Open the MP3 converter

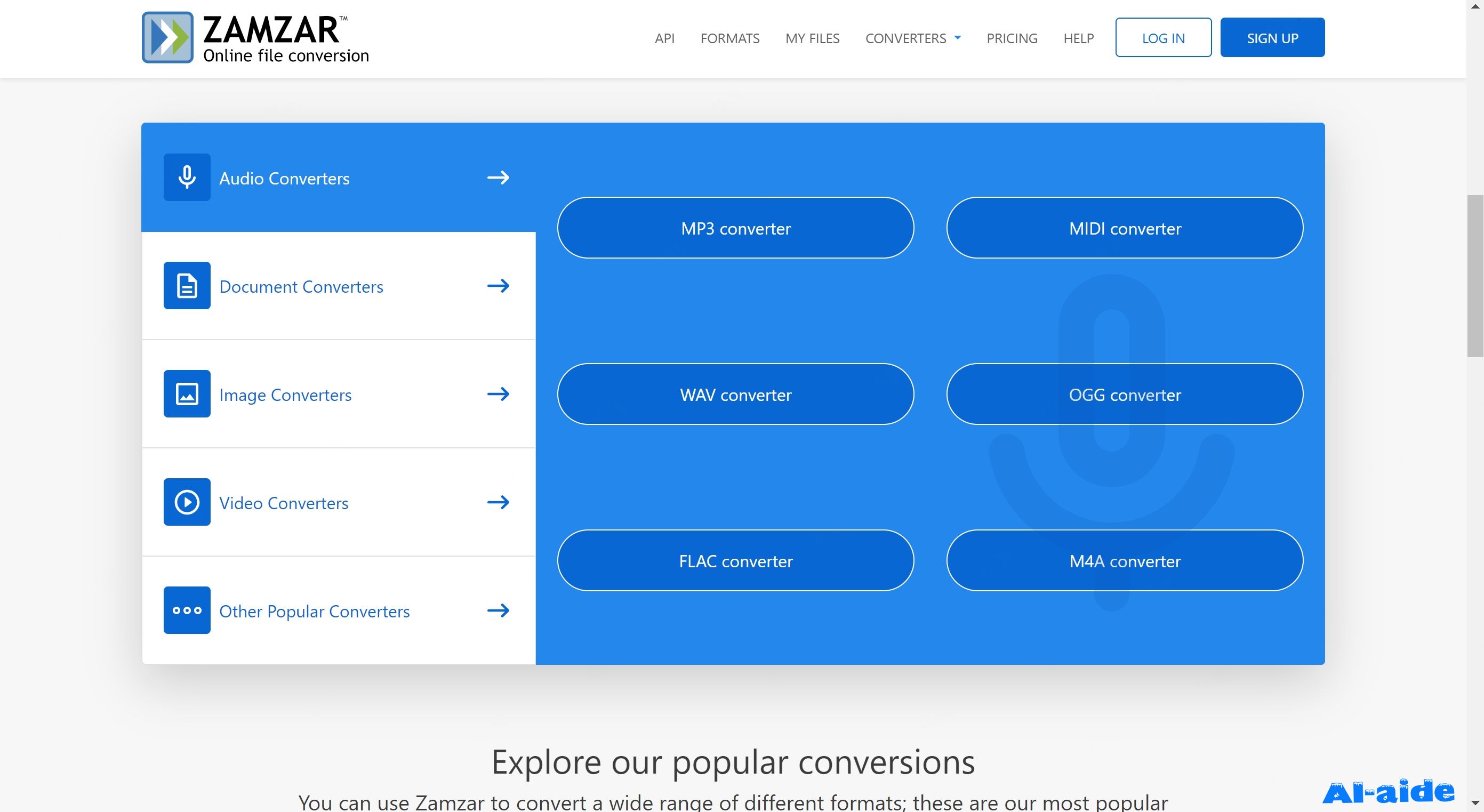tap(735, 228)
